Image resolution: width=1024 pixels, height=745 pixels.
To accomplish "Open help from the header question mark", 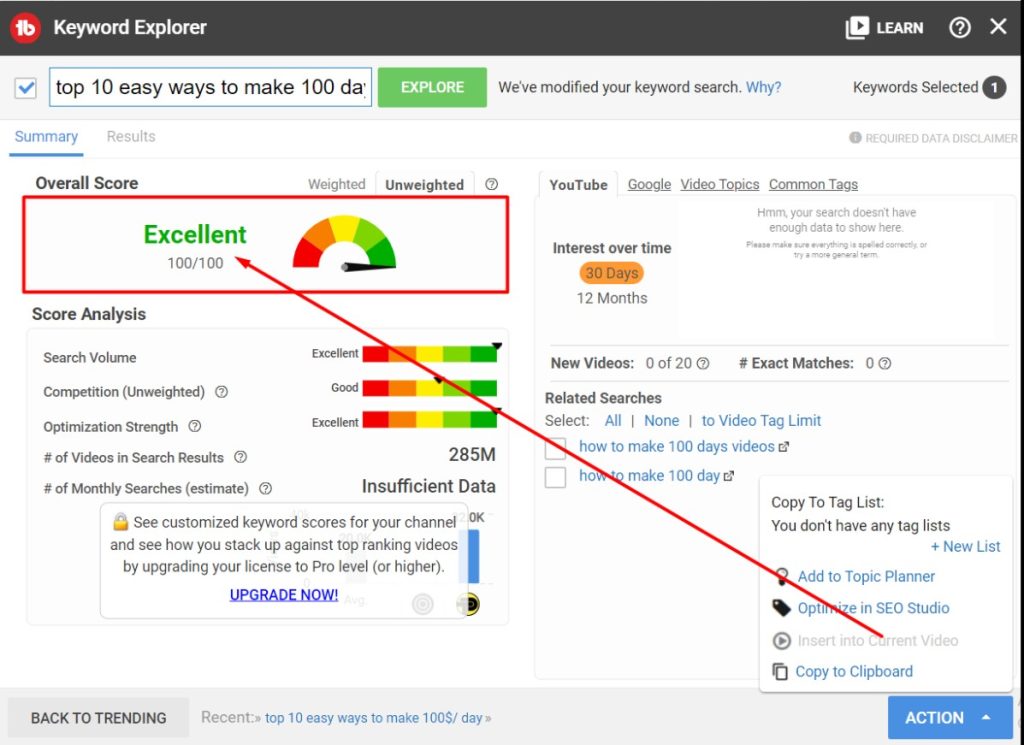I will pos(959,27).
